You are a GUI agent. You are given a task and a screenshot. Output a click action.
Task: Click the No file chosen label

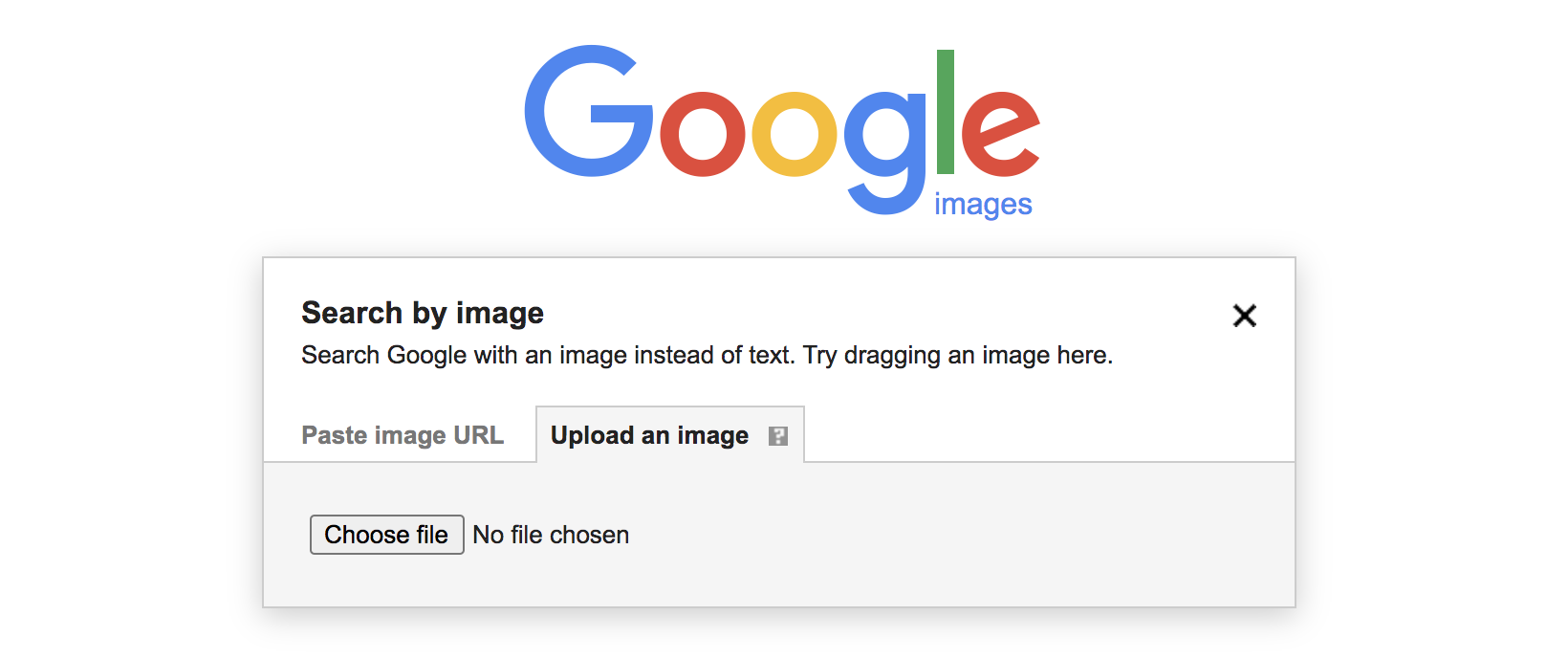[x=551, y=535]
